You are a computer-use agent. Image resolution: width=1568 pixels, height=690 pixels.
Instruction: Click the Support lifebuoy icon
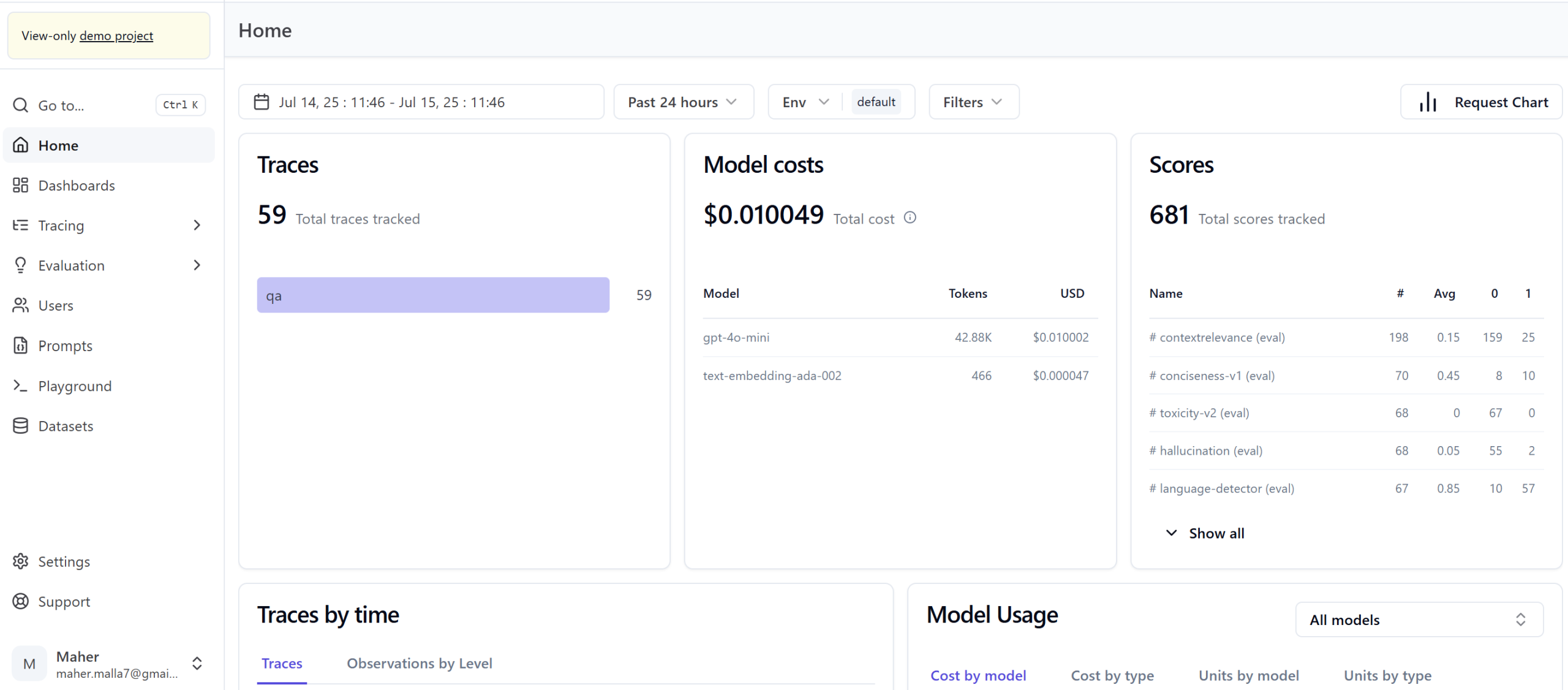(x=20, y=602)
